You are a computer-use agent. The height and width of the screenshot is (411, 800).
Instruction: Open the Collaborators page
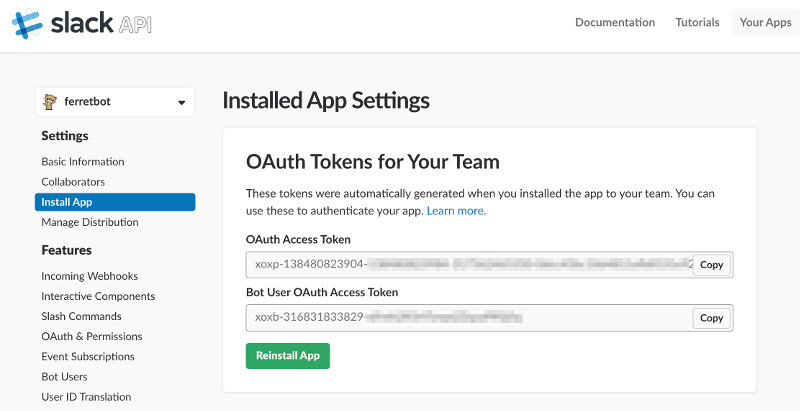pos(73,182)
